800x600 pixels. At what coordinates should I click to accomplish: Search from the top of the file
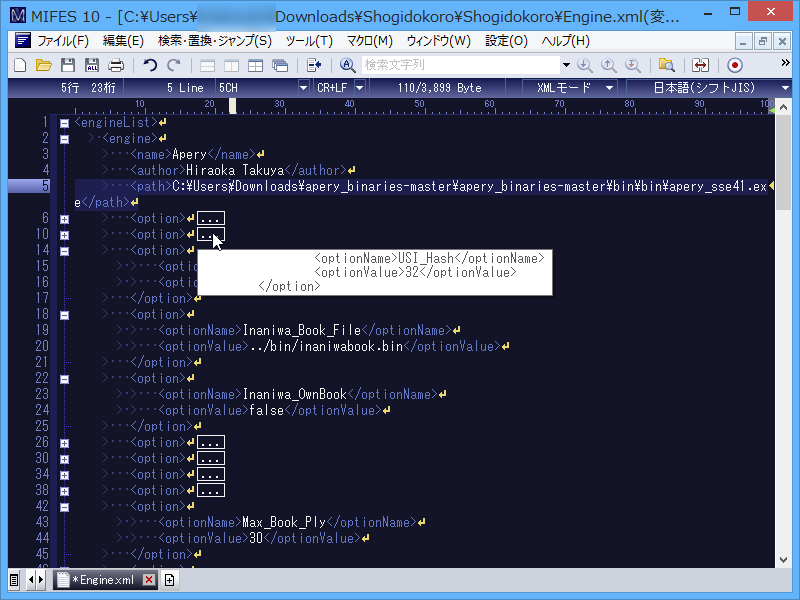633,65
